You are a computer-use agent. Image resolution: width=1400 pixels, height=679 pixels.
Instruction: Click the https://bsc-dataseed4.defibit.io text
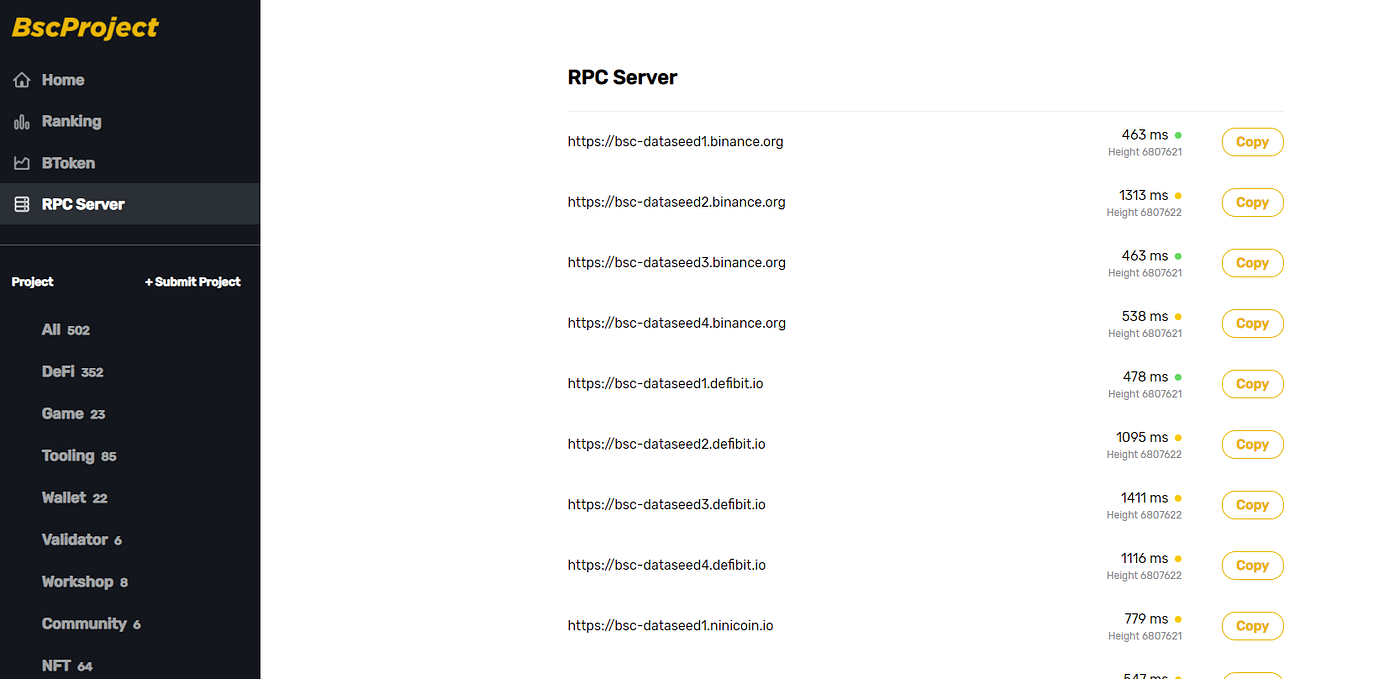(667, 565)
